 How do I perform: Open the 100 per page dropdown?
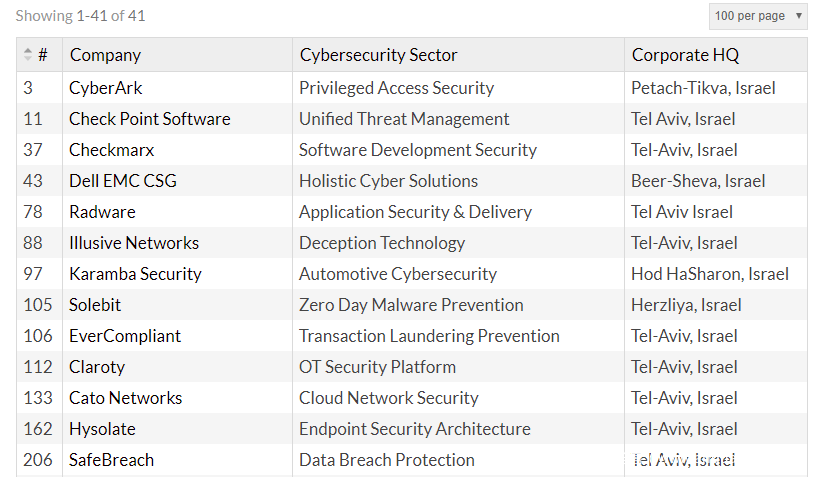coord(758,16)
